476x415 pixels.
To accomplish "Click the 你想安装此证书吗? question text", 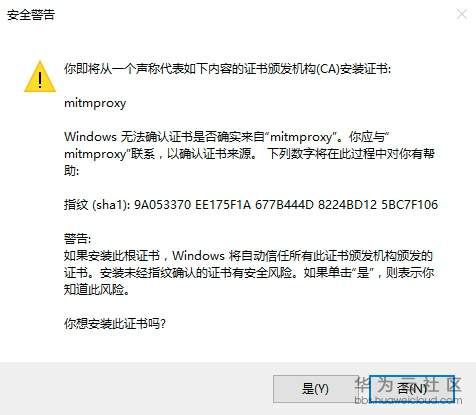I will point(115,323).
